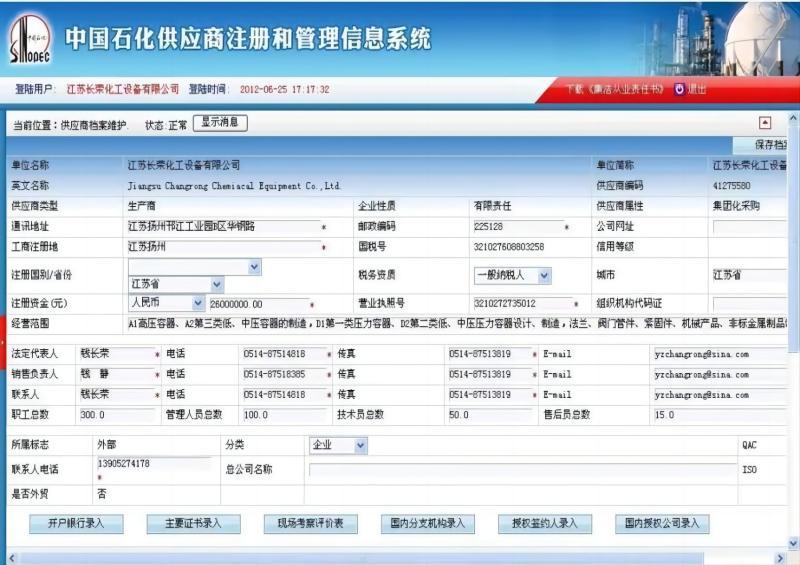This screenshot has width=800, height=565.
Task: Click the 退出 logout link
Action: (x=697, y=89)
